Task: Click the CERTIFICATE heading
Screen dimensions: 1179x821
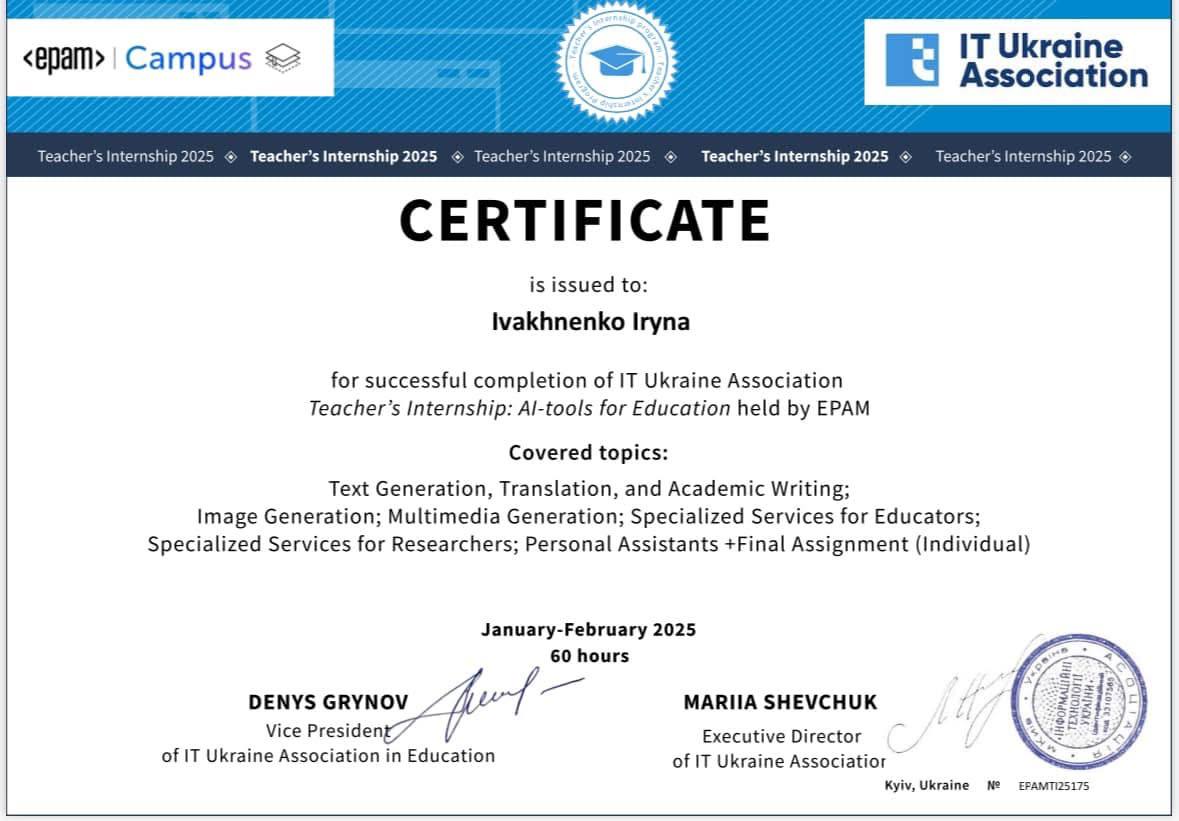Action: click(585, 220)
